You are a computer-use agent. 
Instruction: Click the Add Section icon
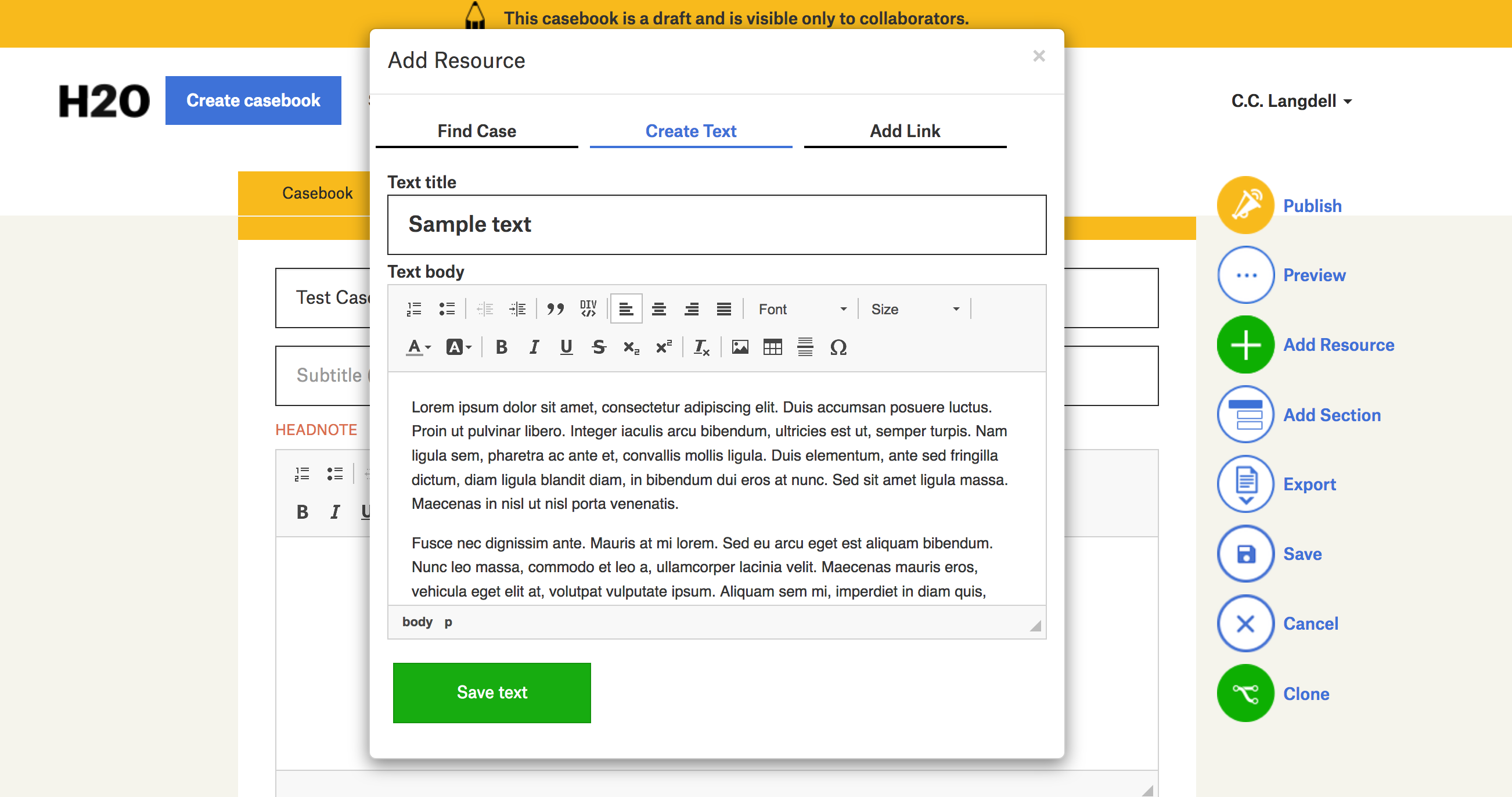point(1245,414)
